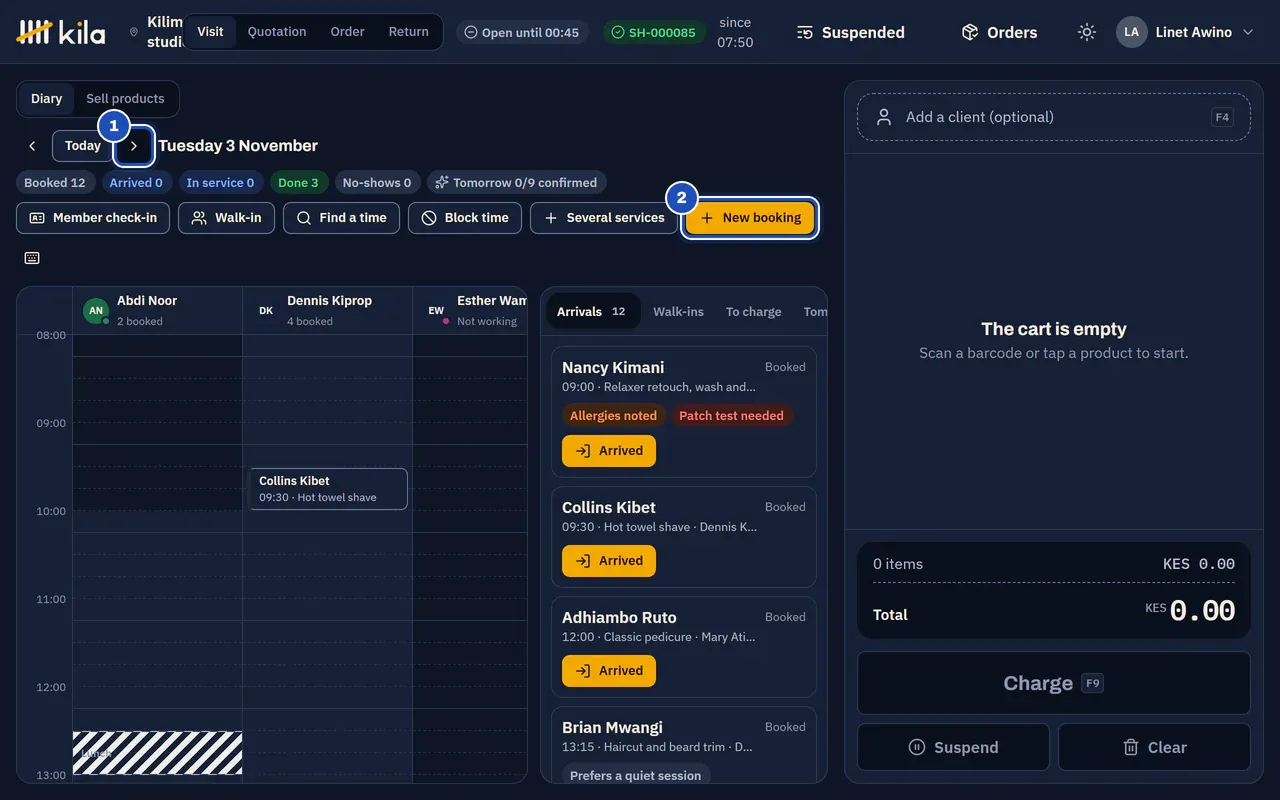Click the Kila logo
Image resolution: width=1280 pixels, height=800 pixels.
coord(61,32)
